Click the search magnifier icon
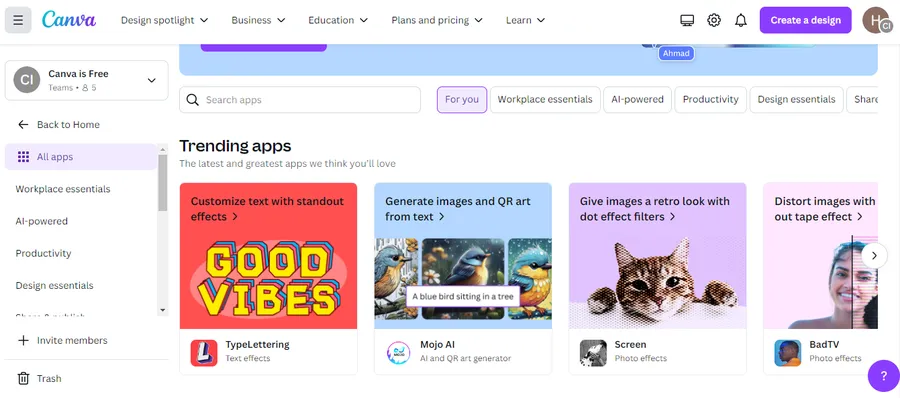 click(193, 100)
